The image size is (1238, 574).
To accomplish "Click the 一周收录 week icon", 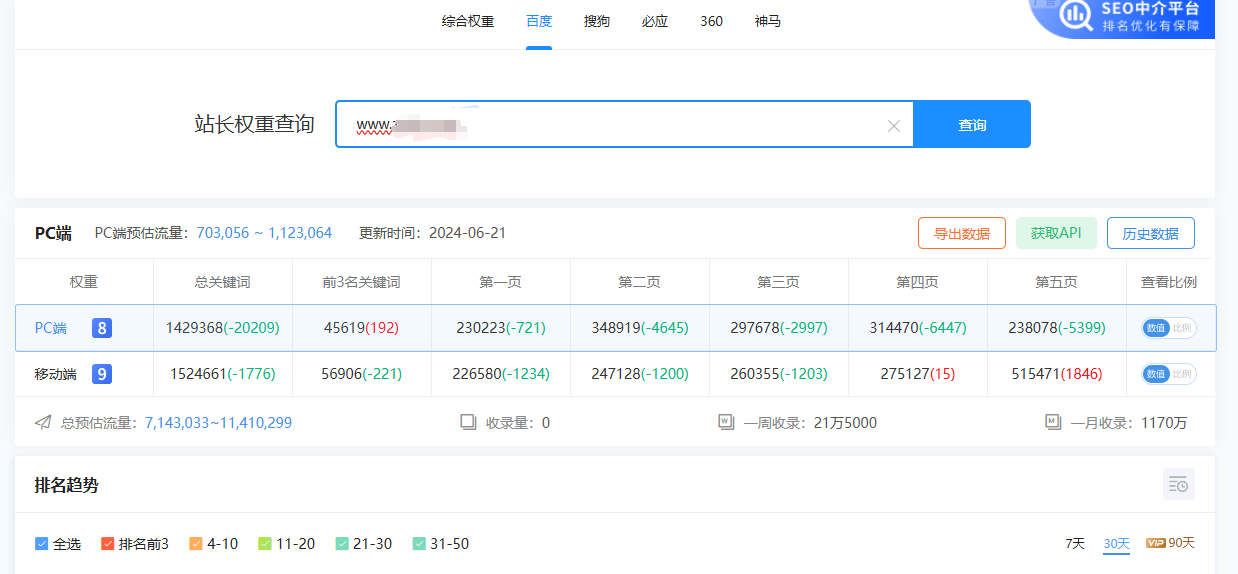I will [x=726, y=422].
